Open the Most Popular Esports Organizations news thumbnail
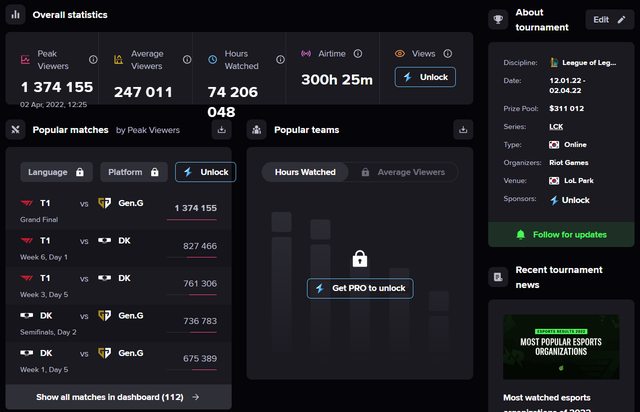This screenshot has width=640, height=412. click(x=561, y=347)
